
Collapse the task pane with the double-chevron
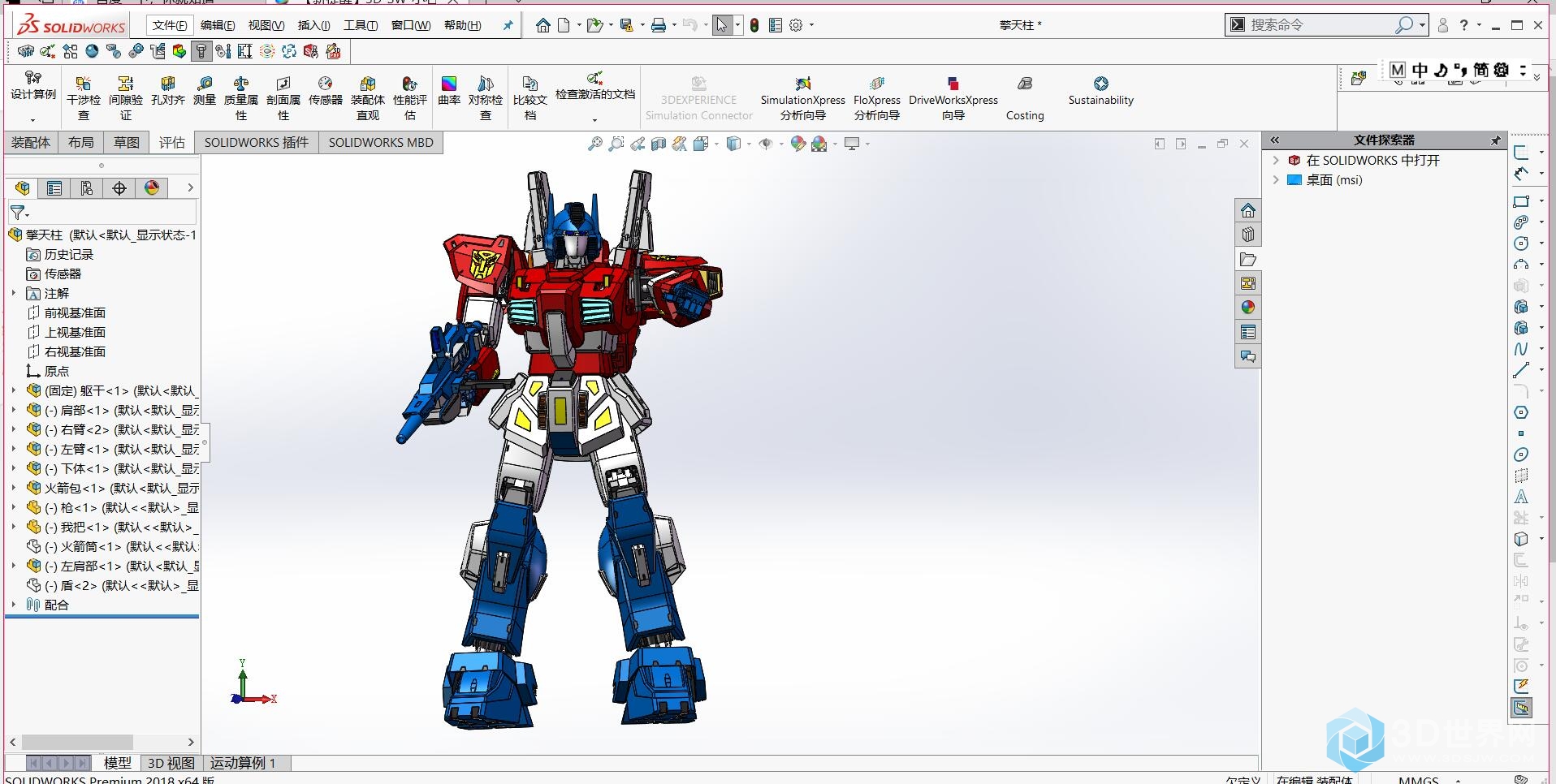tap(1274, 140)
